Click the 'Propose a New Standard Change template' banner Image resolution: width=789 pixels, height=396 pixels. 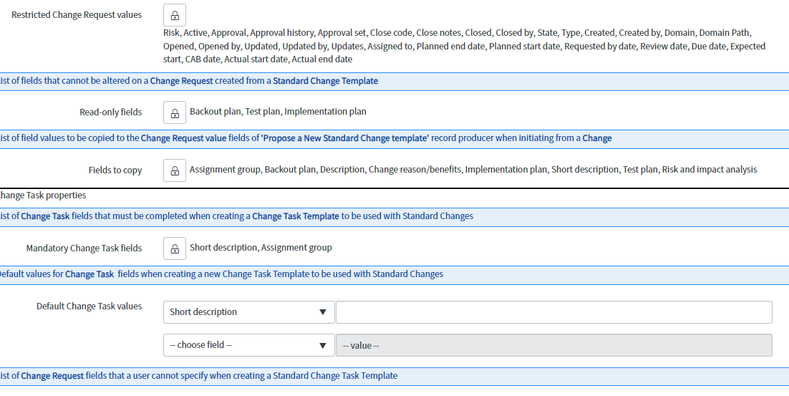click(x=394, y=138)
